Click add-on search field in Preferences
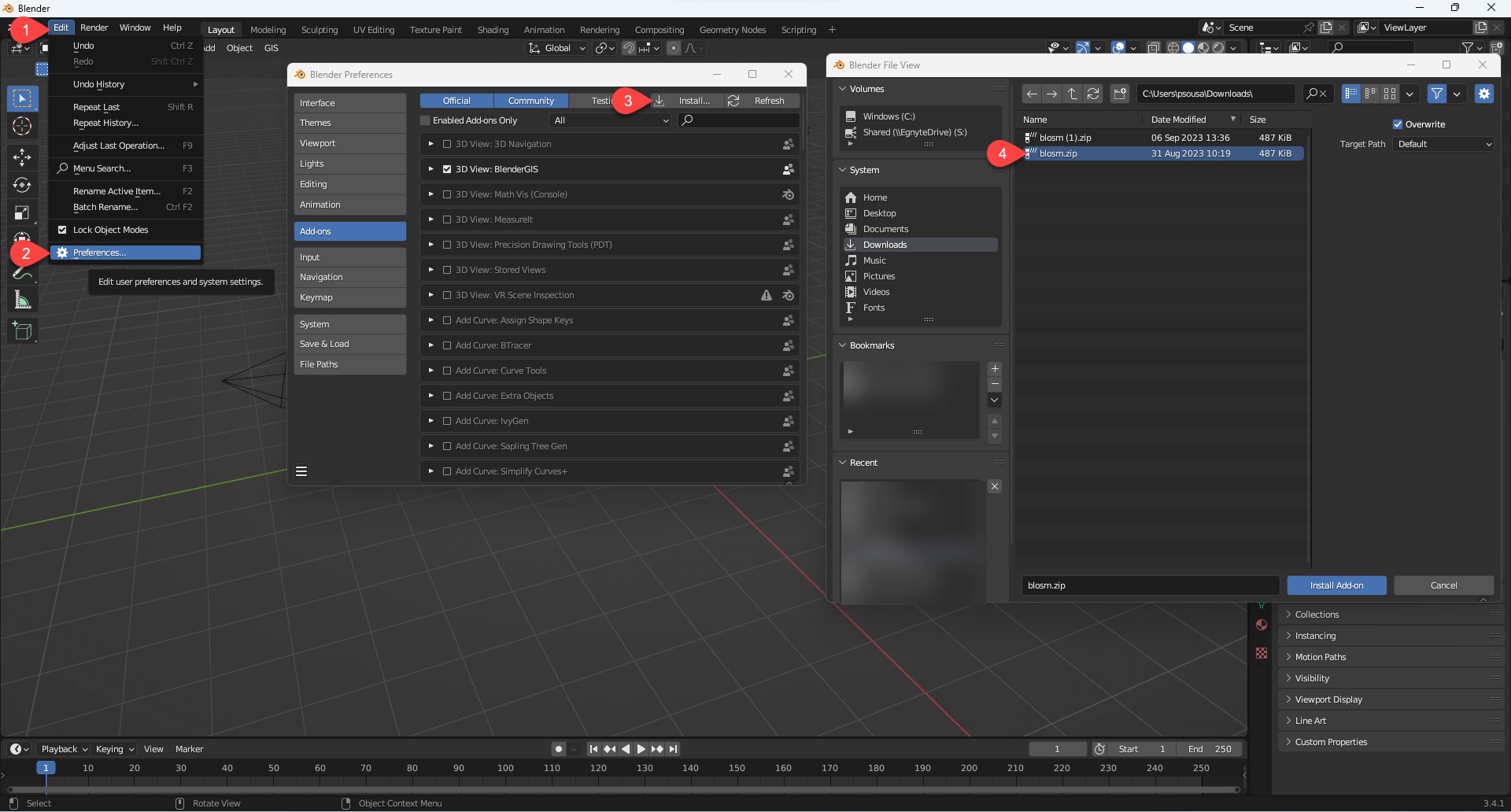Screen dimensions: 1511x812 (739, 120)
